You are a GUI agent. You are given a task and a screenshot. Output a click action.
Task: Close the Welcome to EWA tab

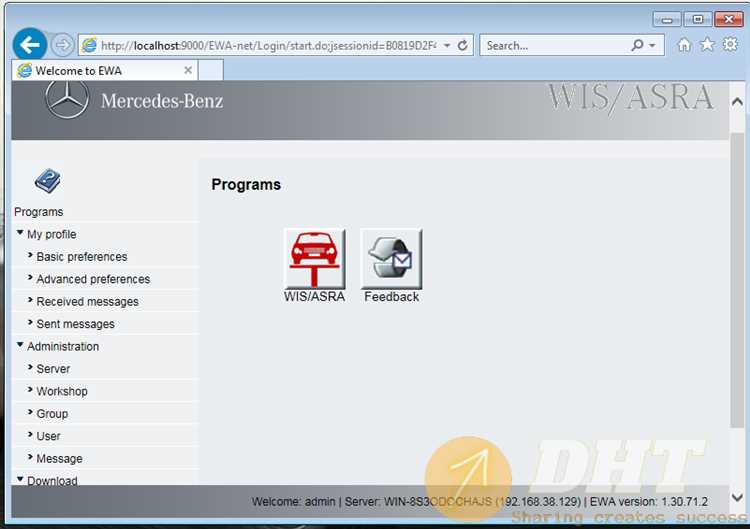pyautogui.click(x=188, y=70)
